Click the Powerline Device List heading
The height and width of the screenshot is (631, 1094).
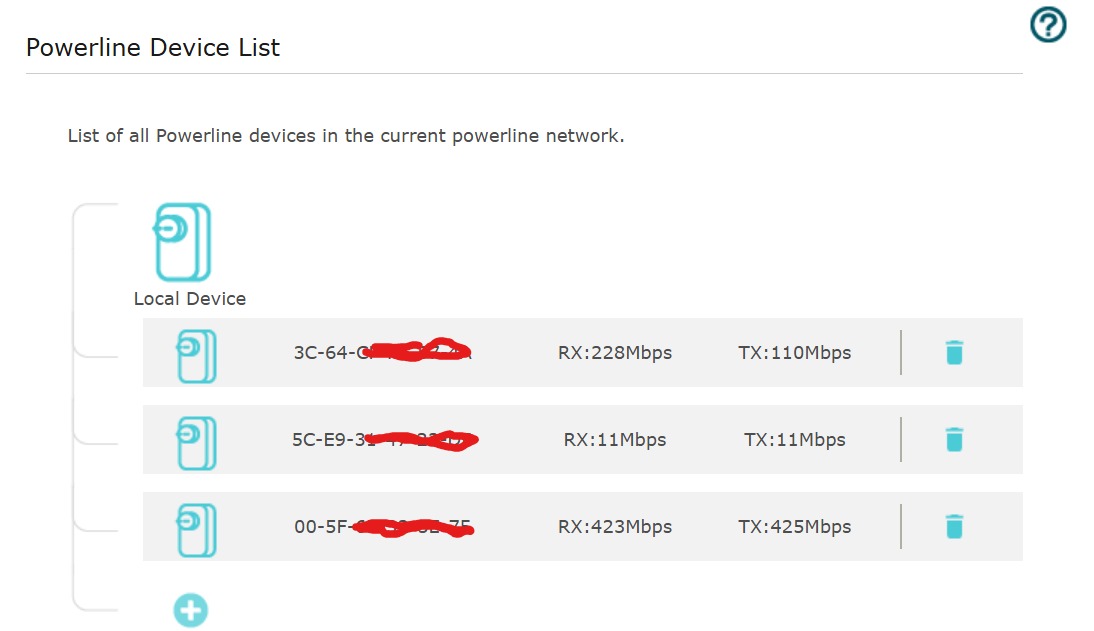pyautogui.click(x=152, y=47)
